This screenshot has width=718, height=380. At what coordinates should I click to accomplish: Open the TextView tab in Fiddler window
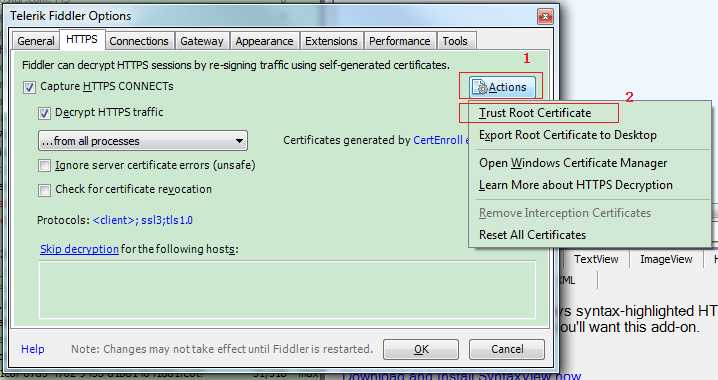(596, 260)
